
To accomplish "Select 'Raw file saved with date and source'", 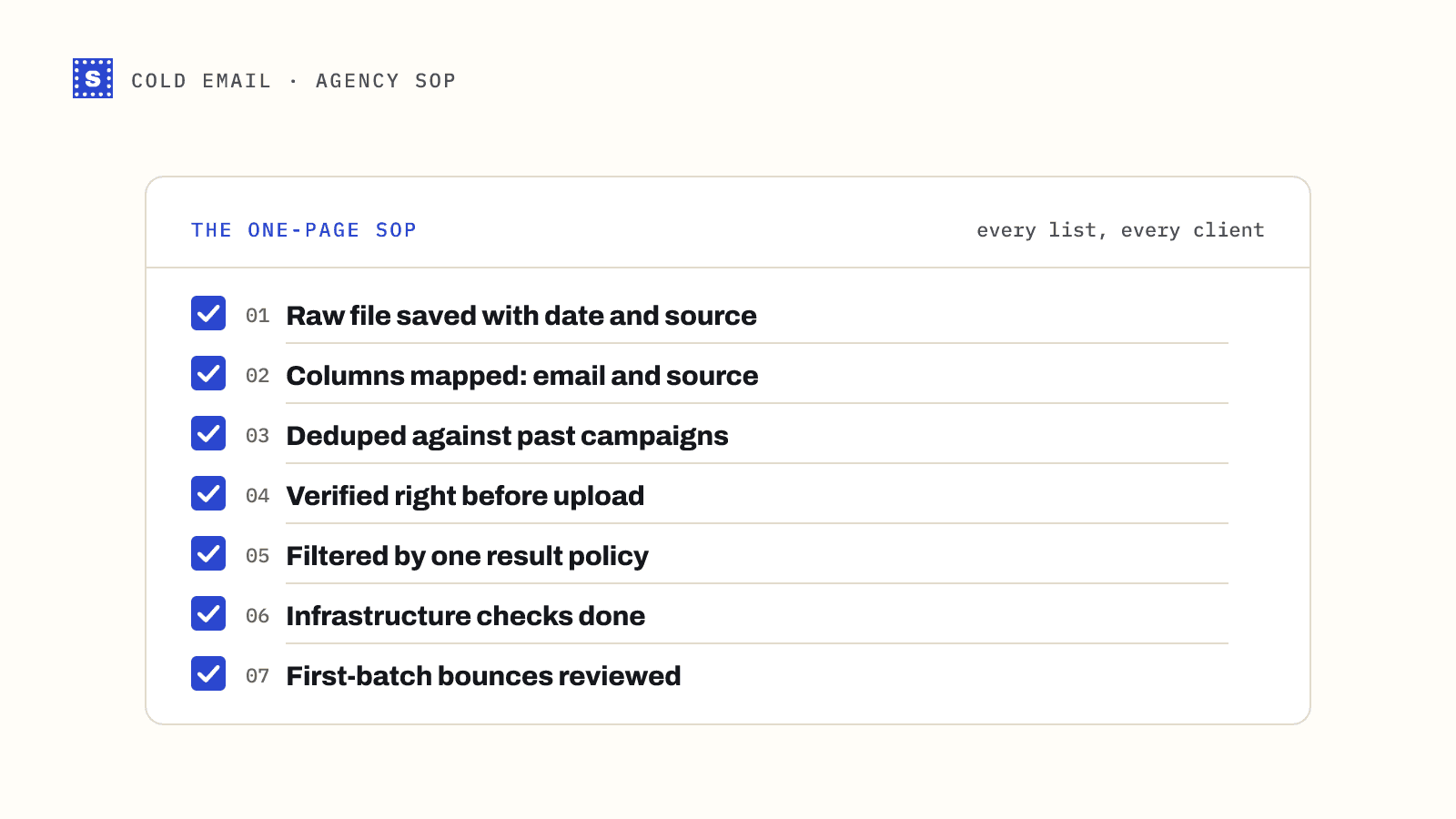I will point(521,316).
